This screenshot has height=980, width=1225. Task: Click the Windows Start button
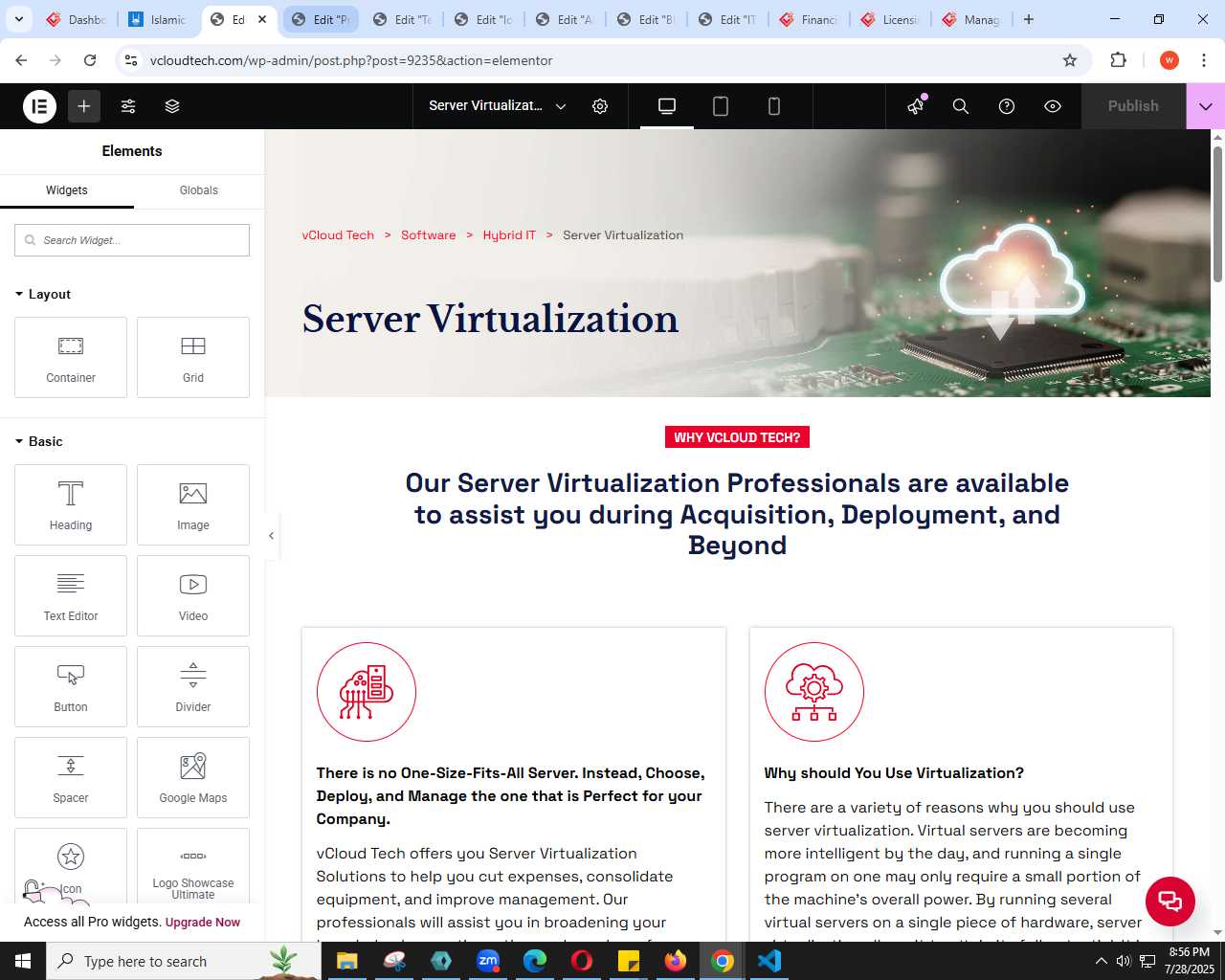(23, 961)
